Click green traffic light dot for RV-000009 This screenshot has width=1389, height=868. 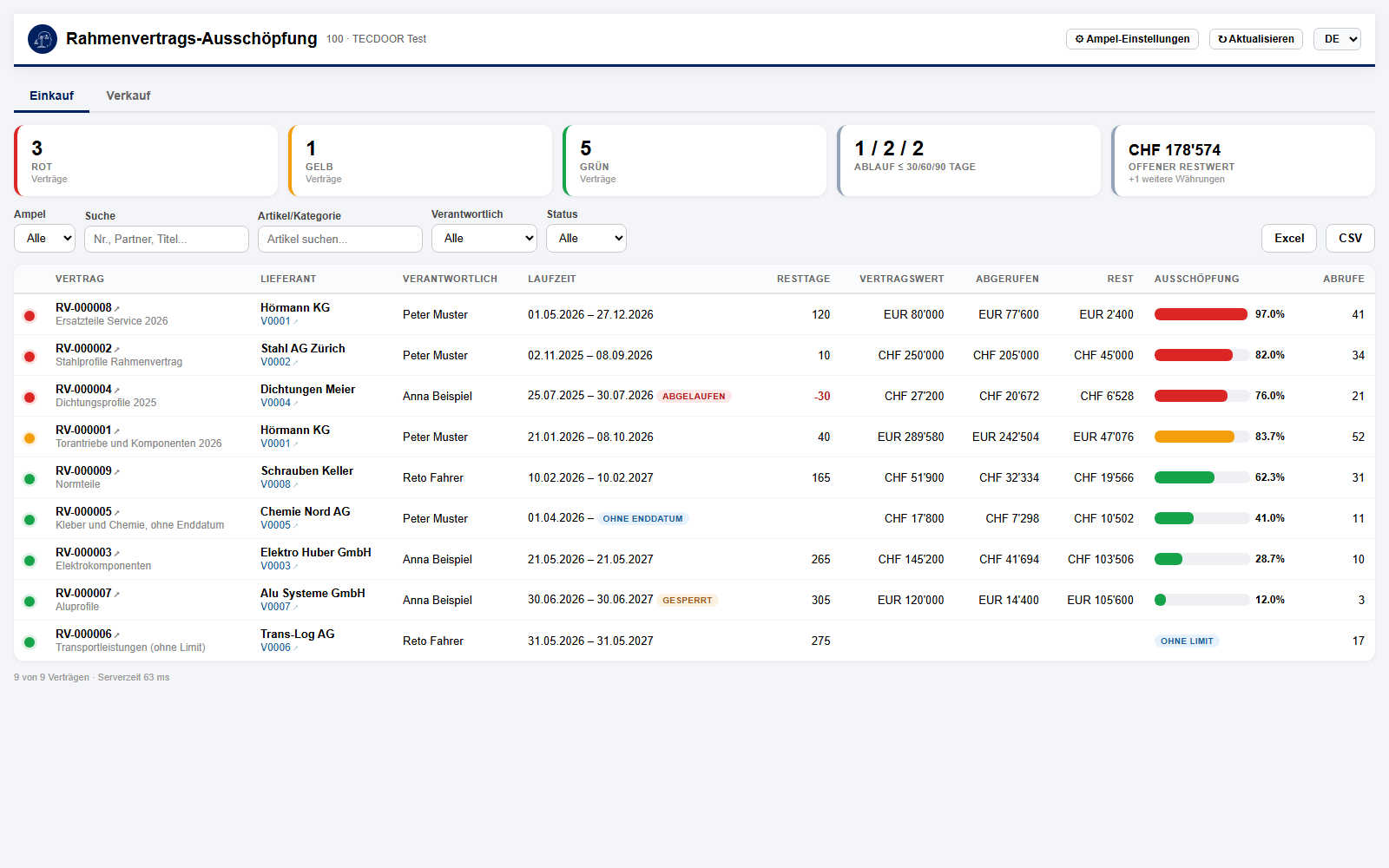(30, 479)
